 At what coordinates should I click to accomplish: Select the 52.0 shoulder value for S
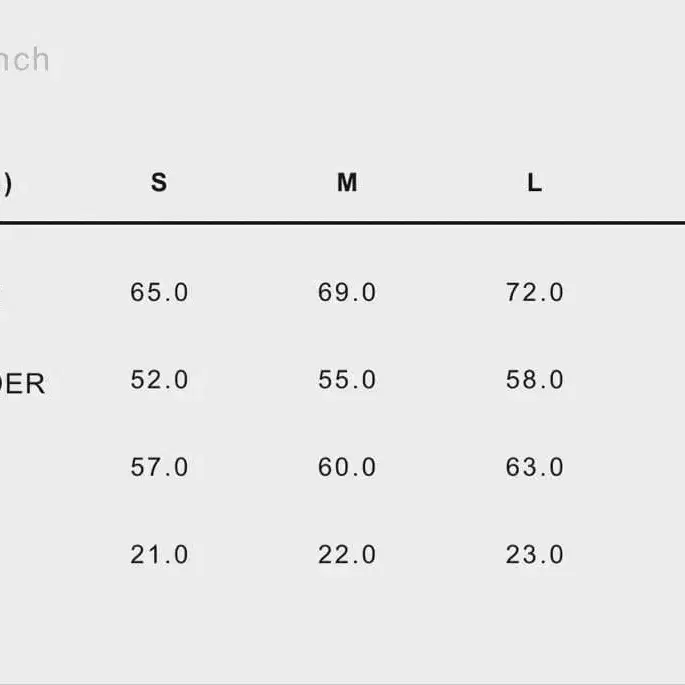(159, 380)
